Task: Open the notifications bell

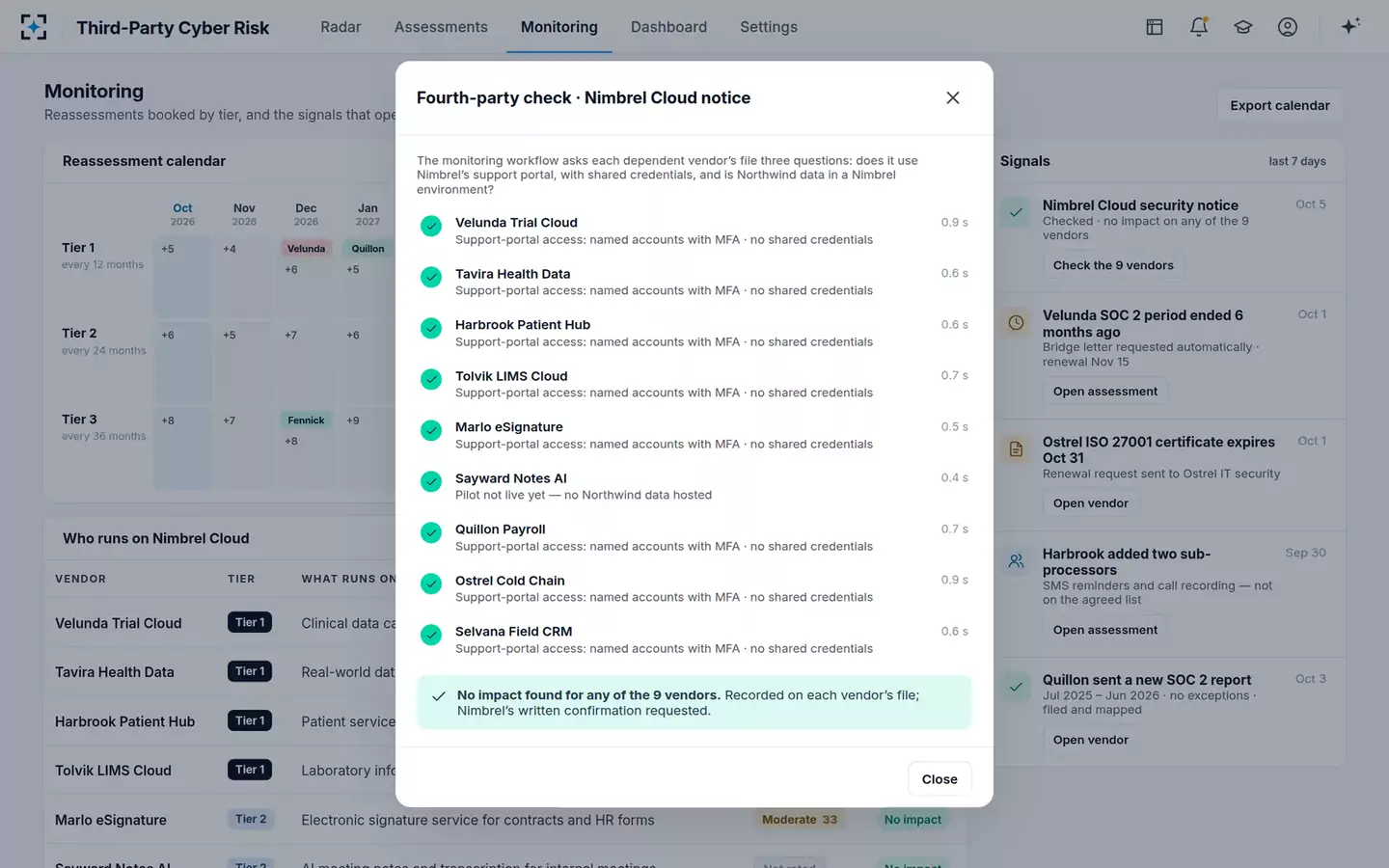Action: point(1199,27)
